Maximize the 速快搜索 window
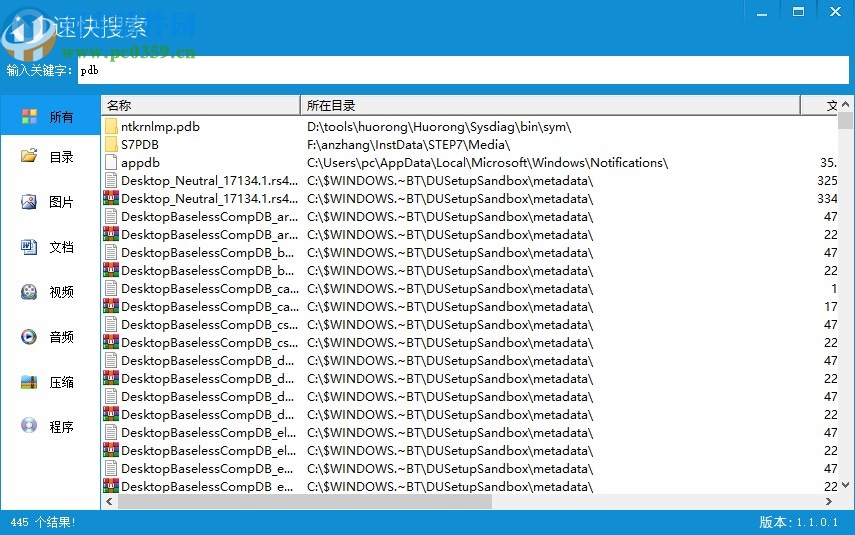 click(798, 12)
